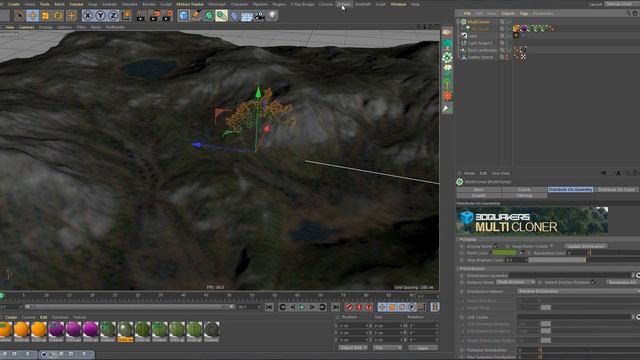Toggle Display Points checkbox
This screenshot has height=360, width=640.
click(x=496, y=246)
